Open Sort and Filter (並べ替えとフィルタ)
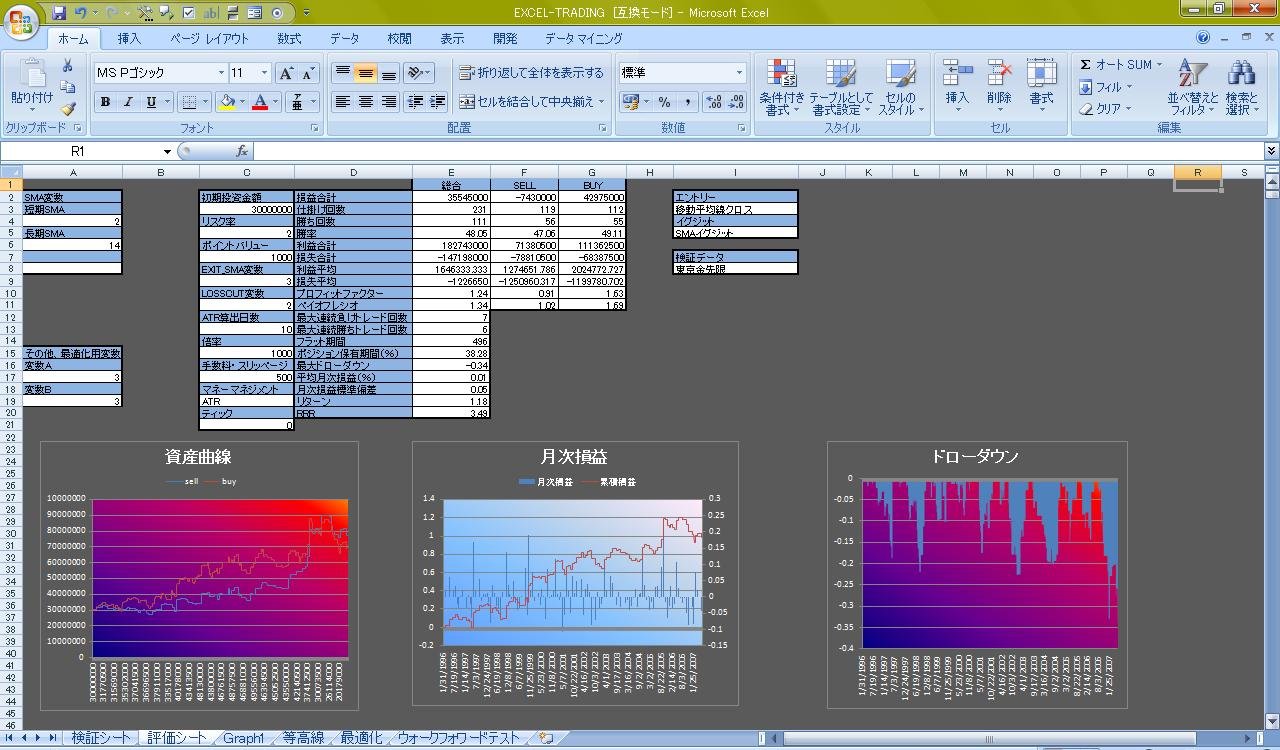Viewport: 1280px width, 750px height. 1193,87
